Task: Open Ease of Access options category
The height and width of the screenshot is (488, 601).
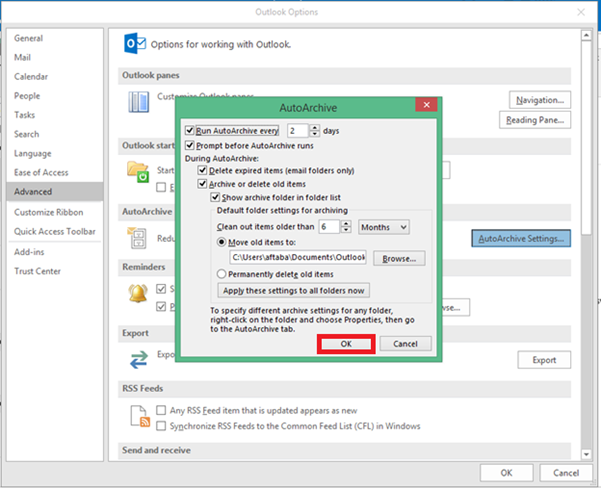Action: (54, 173)
